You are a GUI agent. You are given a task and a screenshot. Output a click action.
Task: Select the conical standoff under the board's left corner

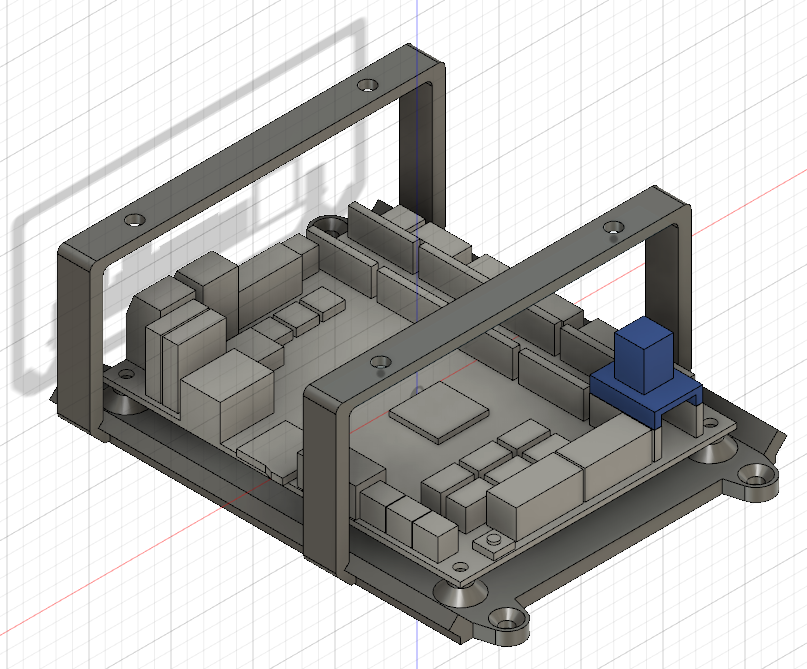pos(125,403)
